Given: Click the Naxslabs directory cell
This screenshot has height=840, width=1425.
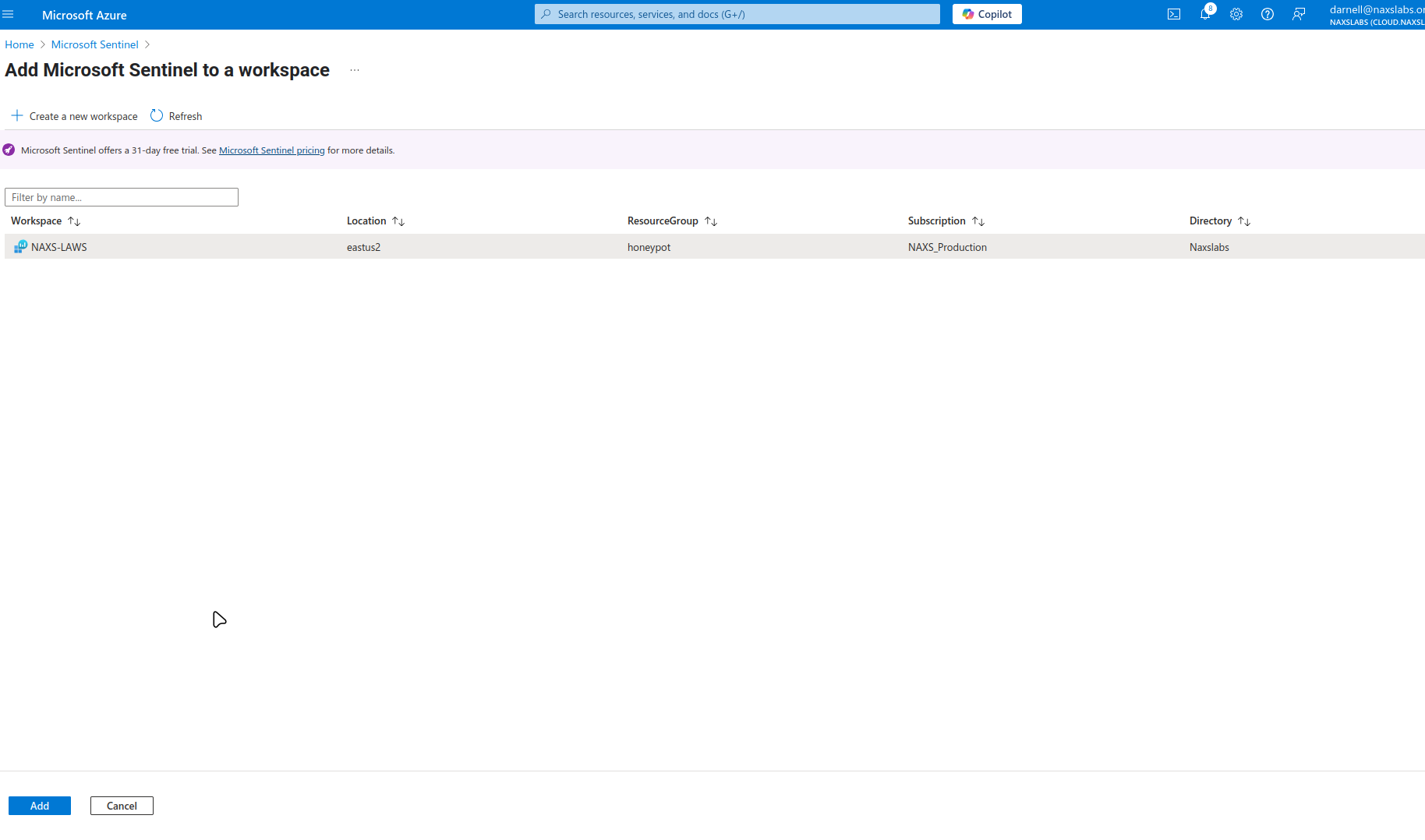Looking at the screenshot, I should pos(1209,247).
